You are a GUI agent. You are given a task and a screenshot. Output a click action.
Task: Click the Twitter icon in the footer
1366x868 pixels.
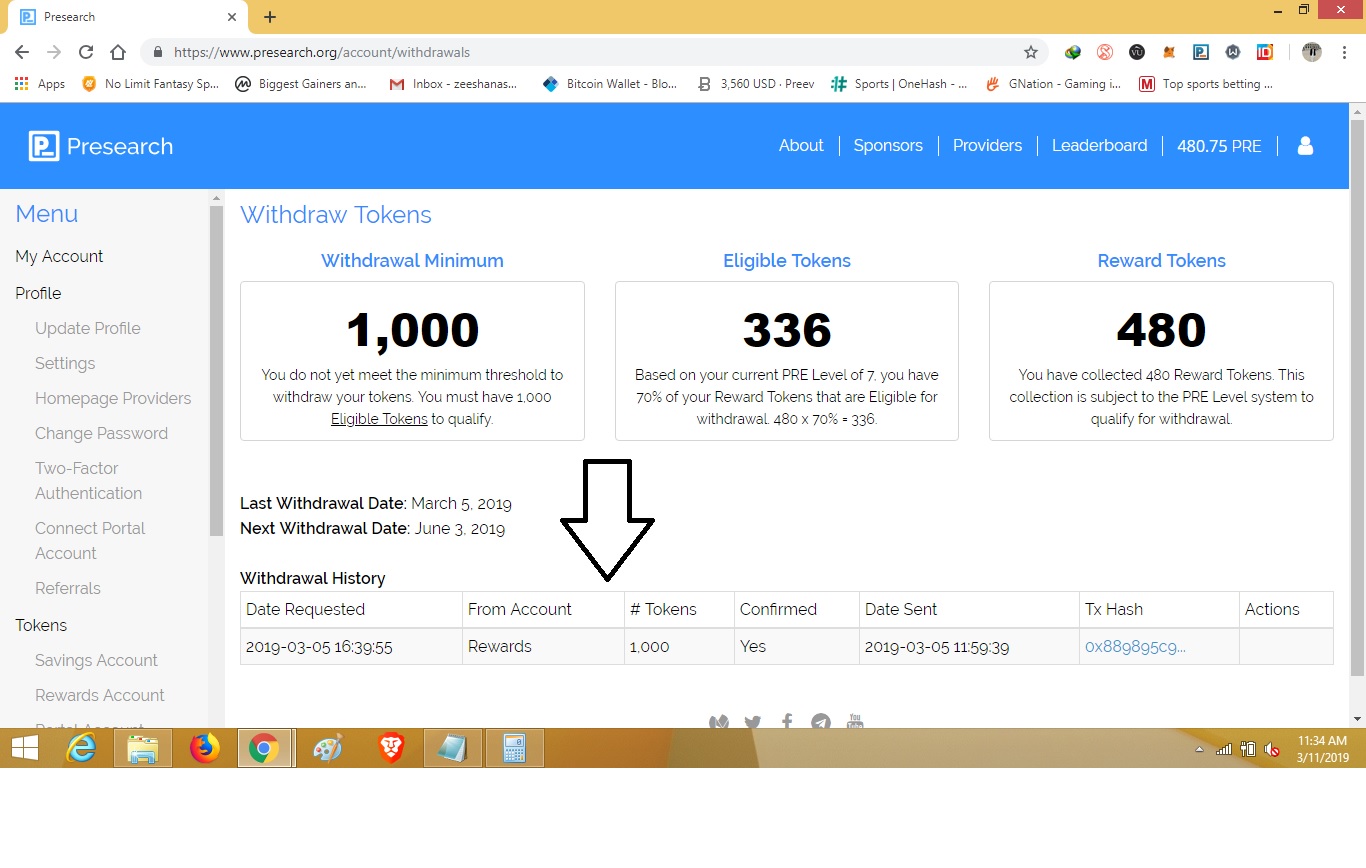coord(753,721)
